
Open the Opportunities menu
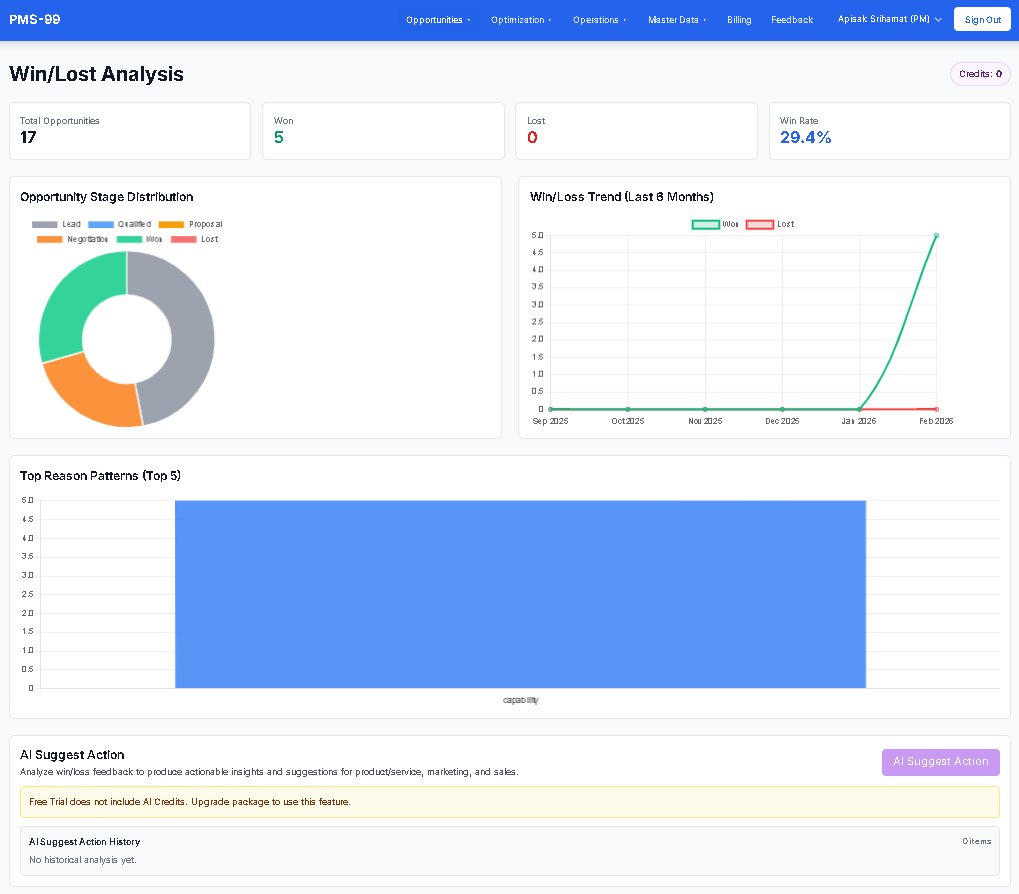[437, 20]
